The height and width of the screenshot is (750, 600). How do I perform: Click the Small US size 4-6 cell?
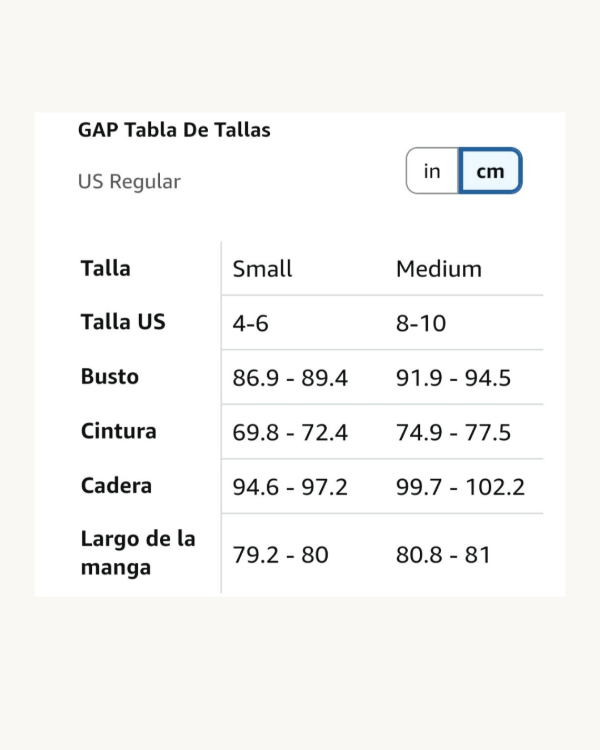click(251, 324)
